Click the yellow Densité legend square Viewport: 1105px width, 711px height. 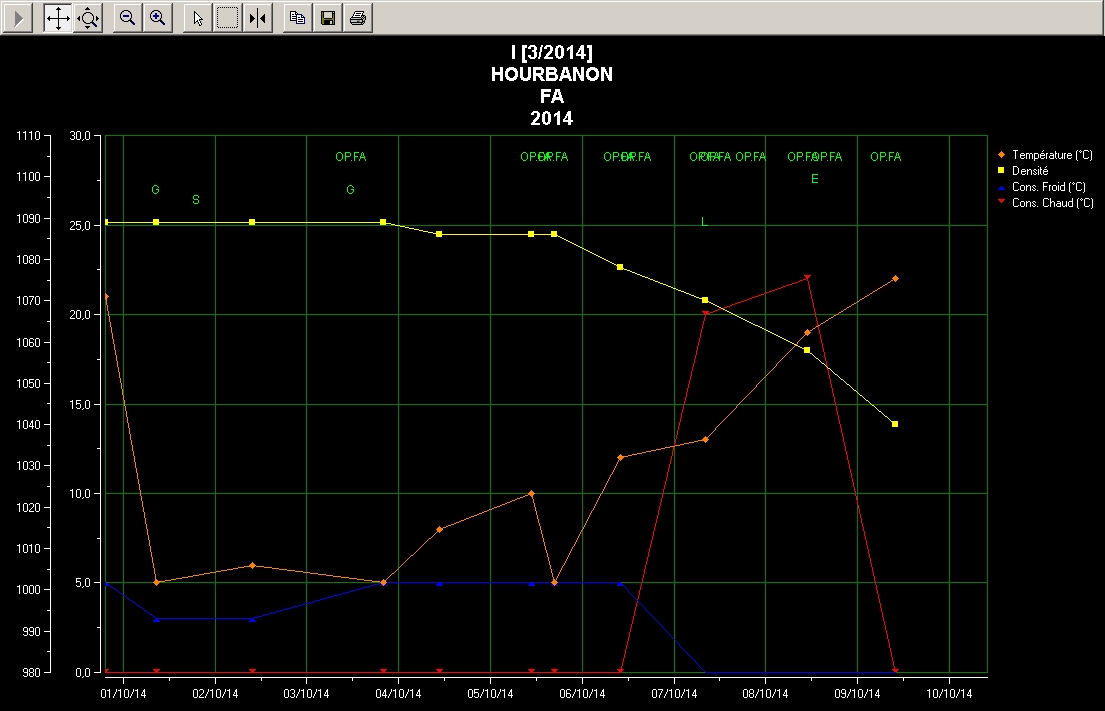[1001, 171]
